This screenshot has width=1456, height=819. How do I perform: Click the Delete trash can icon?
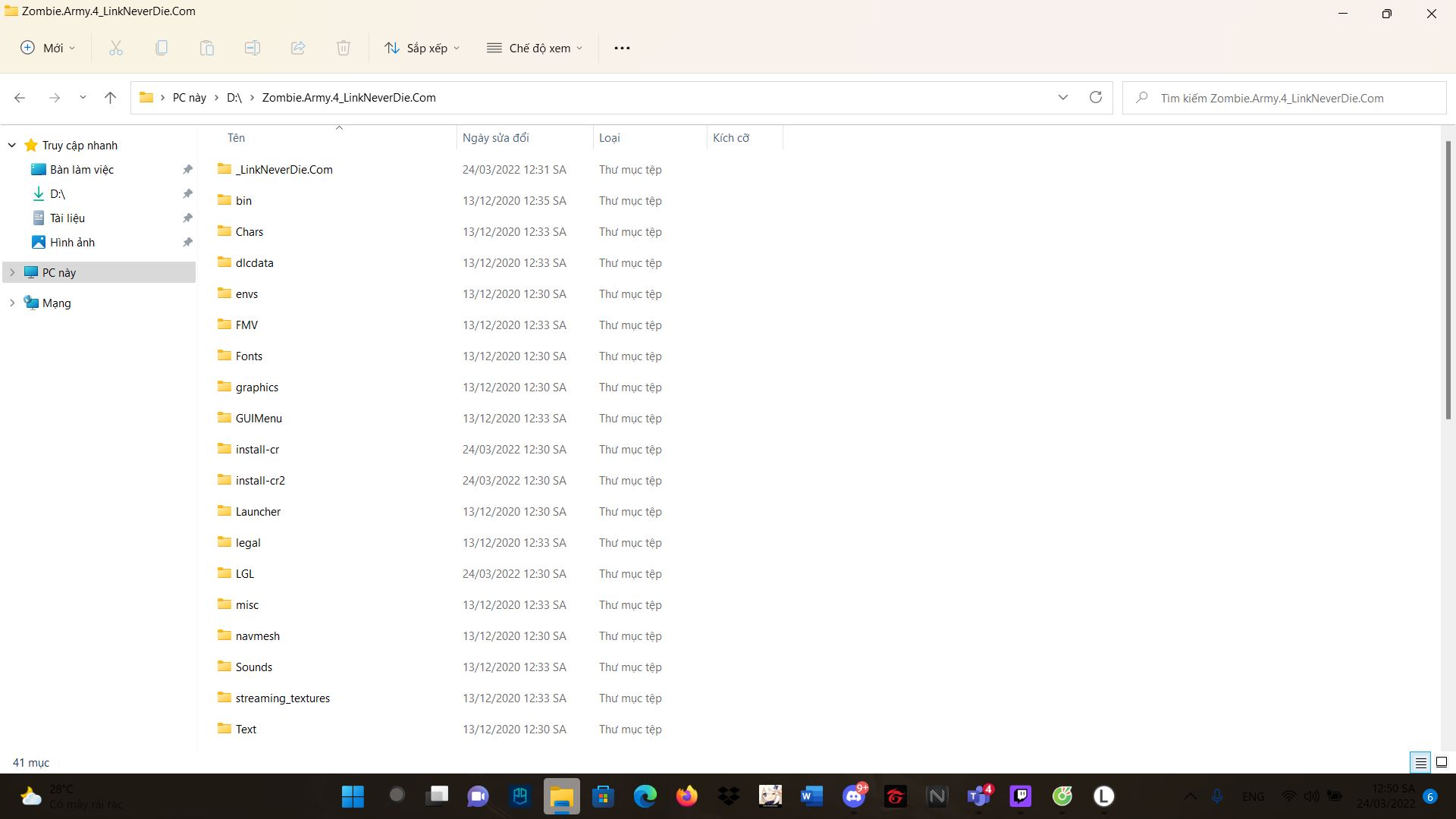(344, 48)
